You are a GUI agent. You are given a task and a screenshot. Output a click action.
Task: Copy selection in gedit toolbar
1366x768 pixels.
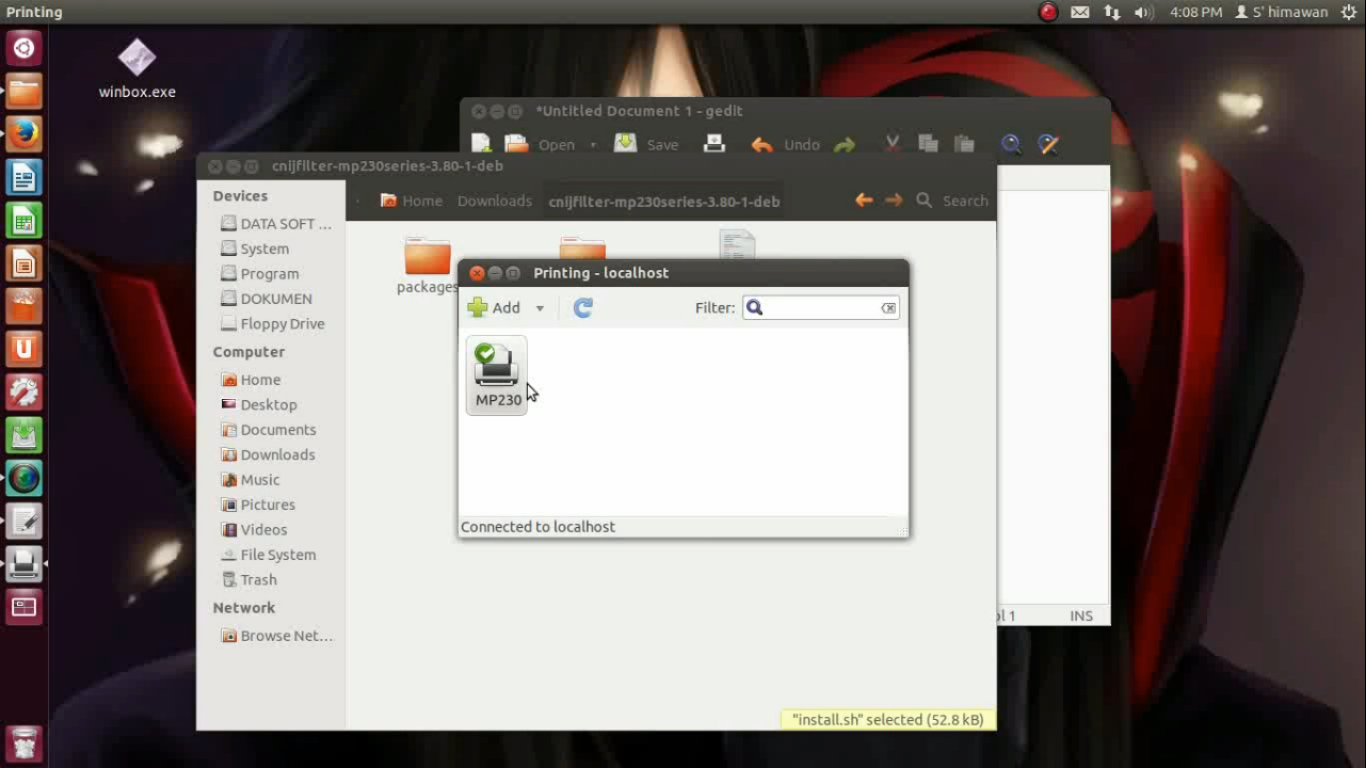pos(928,144)
